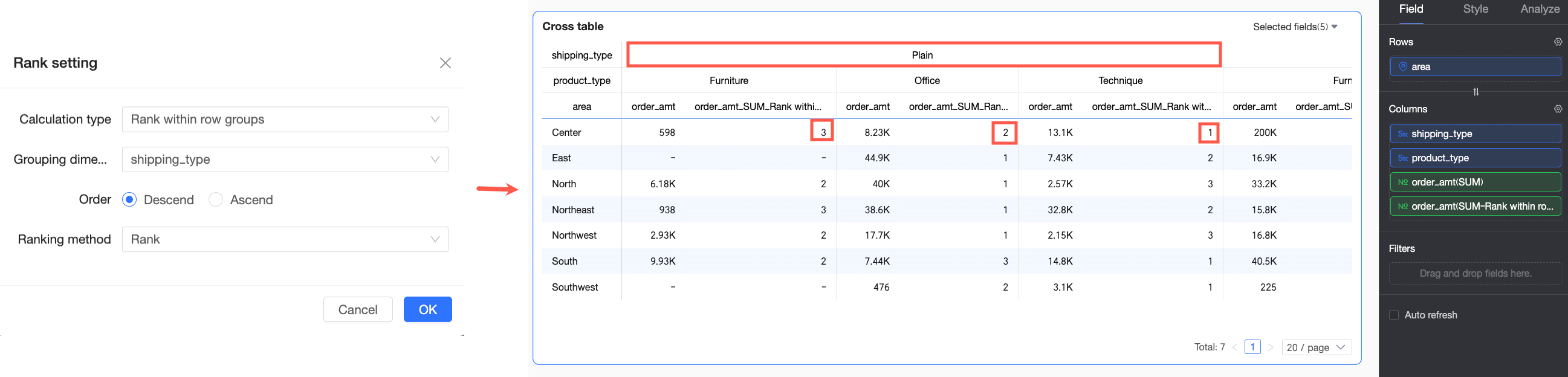
Task: Click the location icon on area field
Action: coord(1402,67)
